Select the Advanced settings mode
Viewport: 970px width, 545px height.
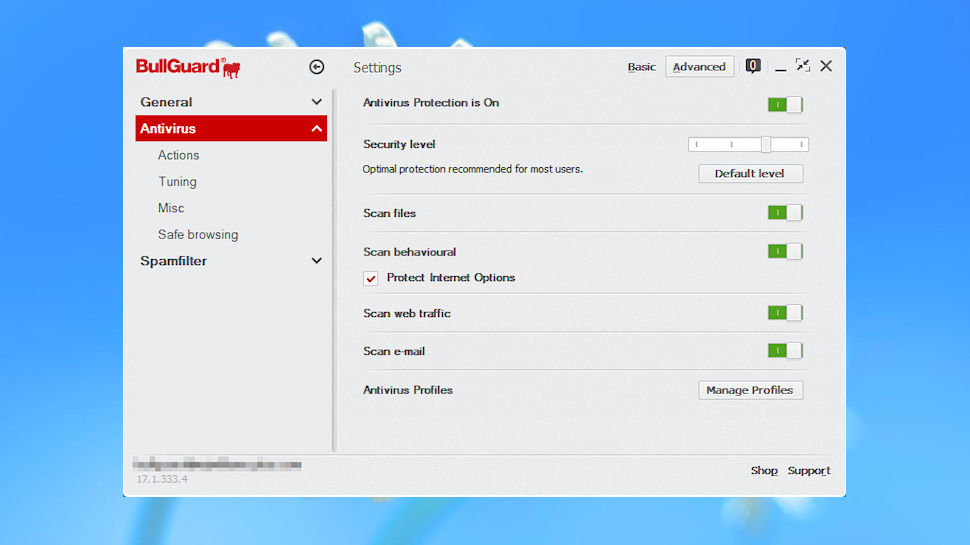[700, 67]
